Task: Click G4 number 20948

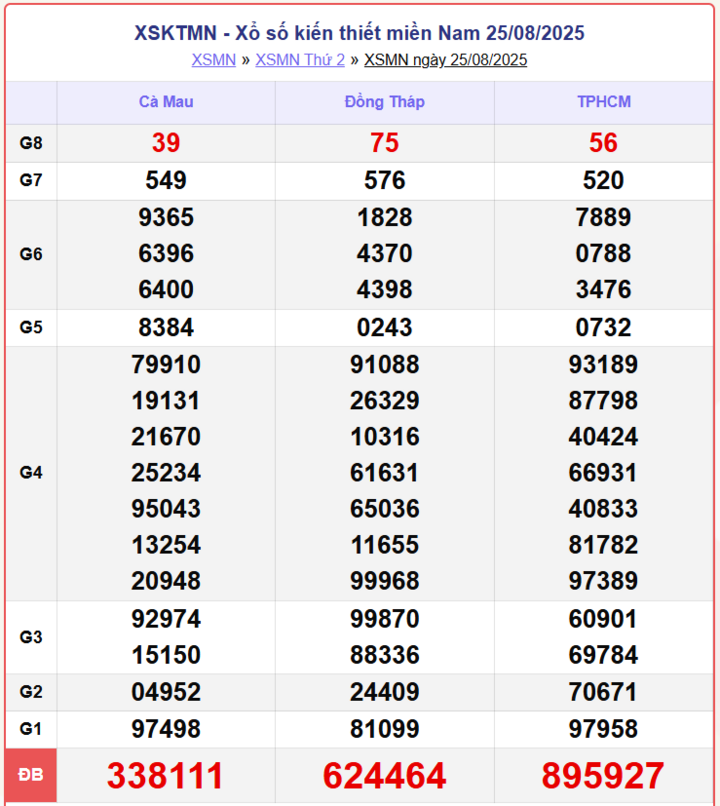Action: 166,581
